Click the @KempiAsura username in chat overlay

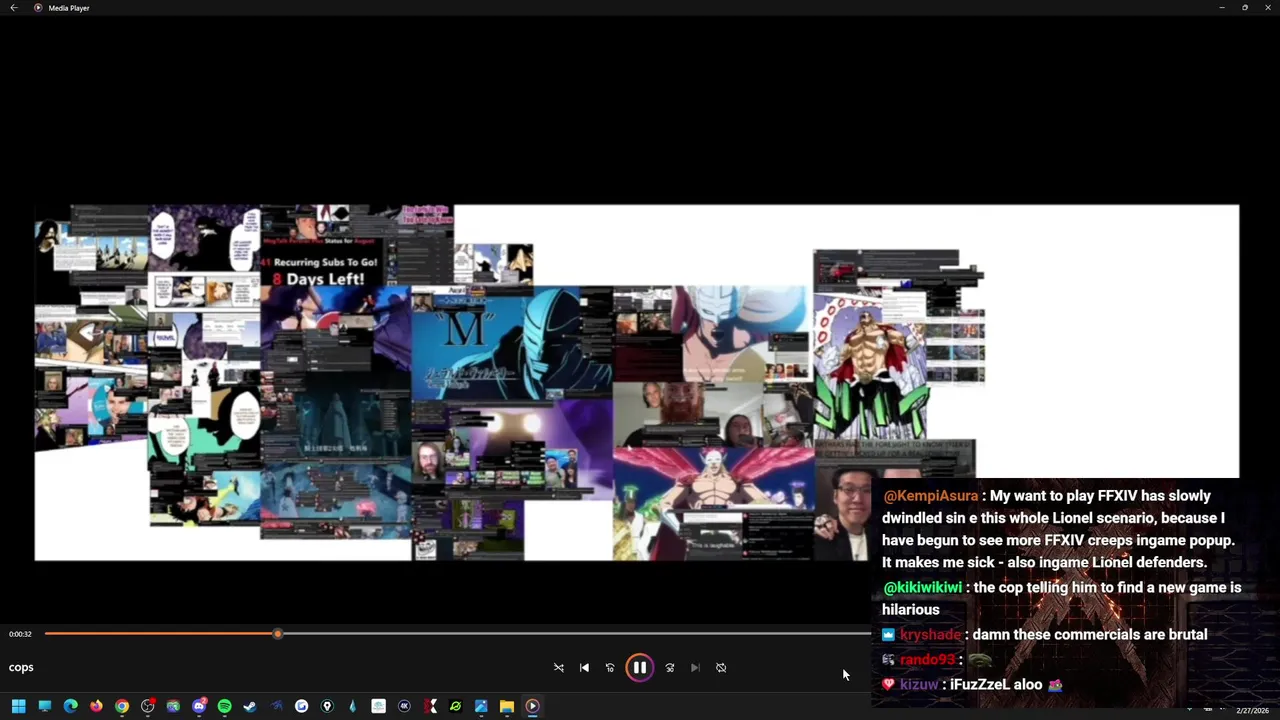pyautogui.click(x=930, y=496)
